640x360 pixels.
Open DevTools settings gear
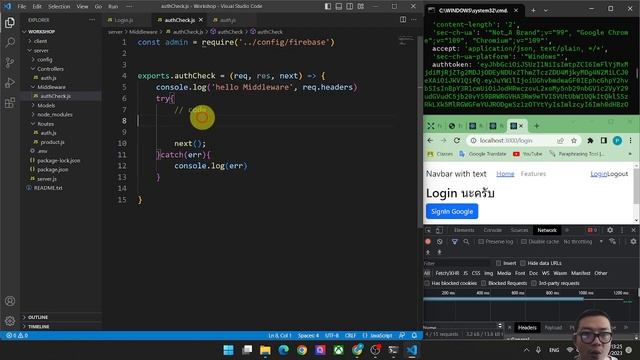click(x=610, y=230)
